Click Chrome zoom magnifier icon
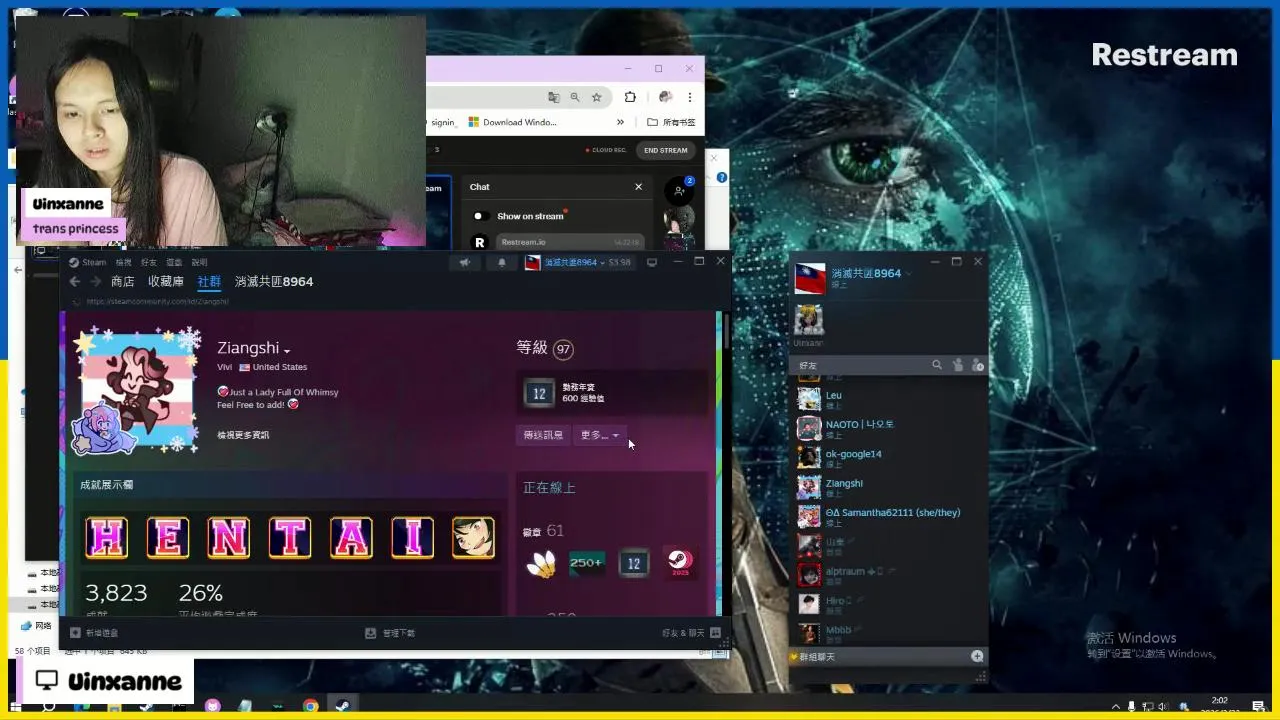This screenshot has height=720, width=1280. [575, 97]
